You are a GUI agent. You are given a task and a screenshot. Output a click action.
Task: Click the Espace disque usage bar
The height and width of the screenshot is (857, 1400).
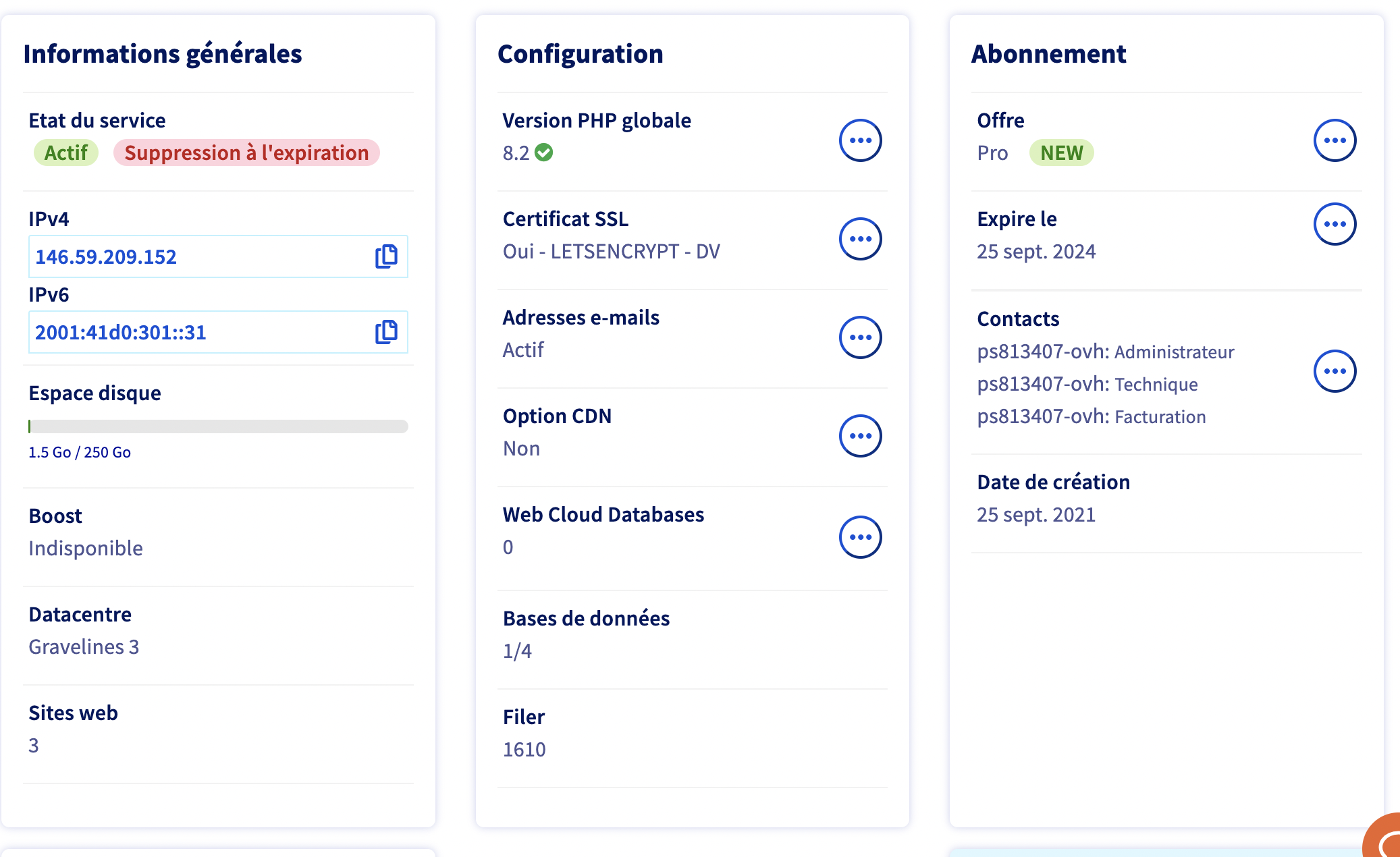(x=218, y=426)
